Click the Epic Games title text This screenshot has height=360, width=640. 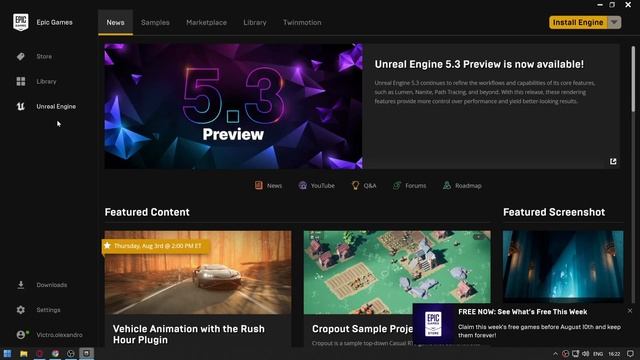point(54,22)
